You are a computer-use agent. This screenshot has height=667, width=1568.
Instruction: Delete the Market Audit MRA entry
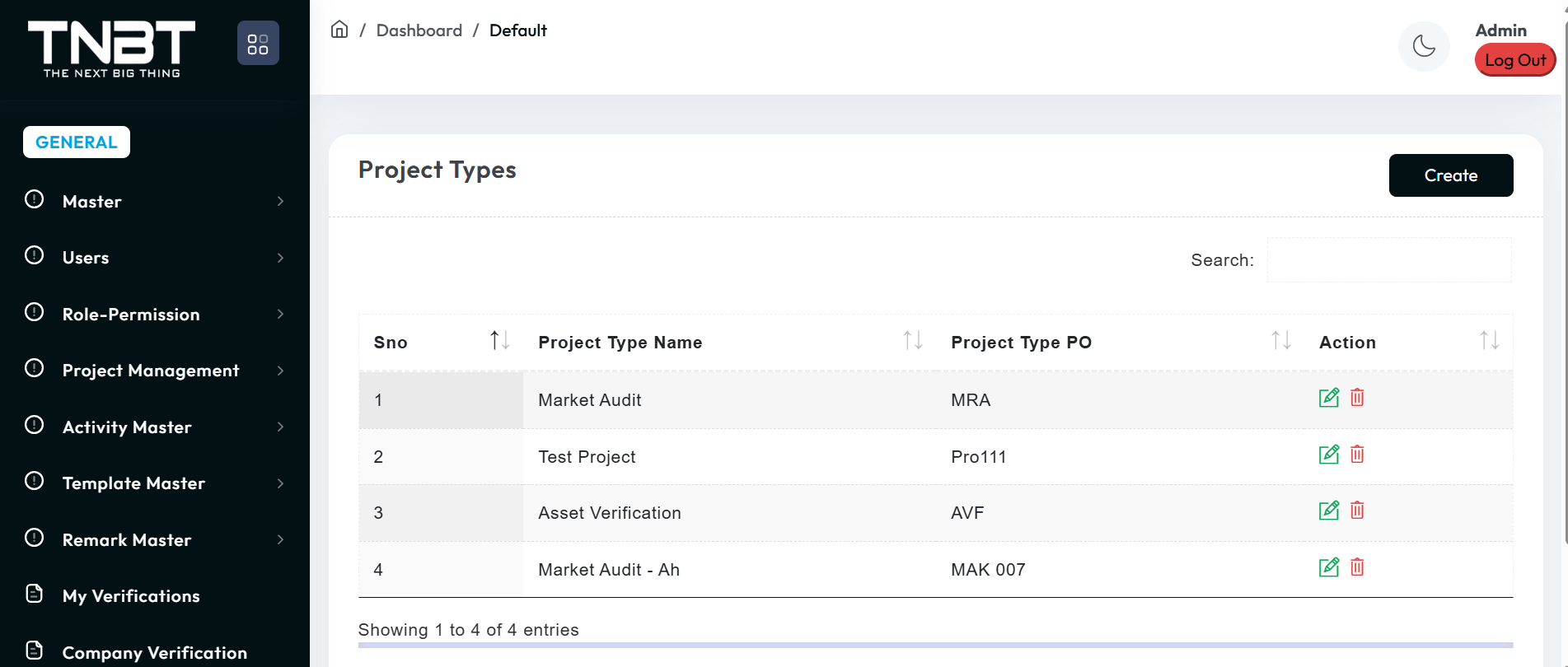point(1357,399)
